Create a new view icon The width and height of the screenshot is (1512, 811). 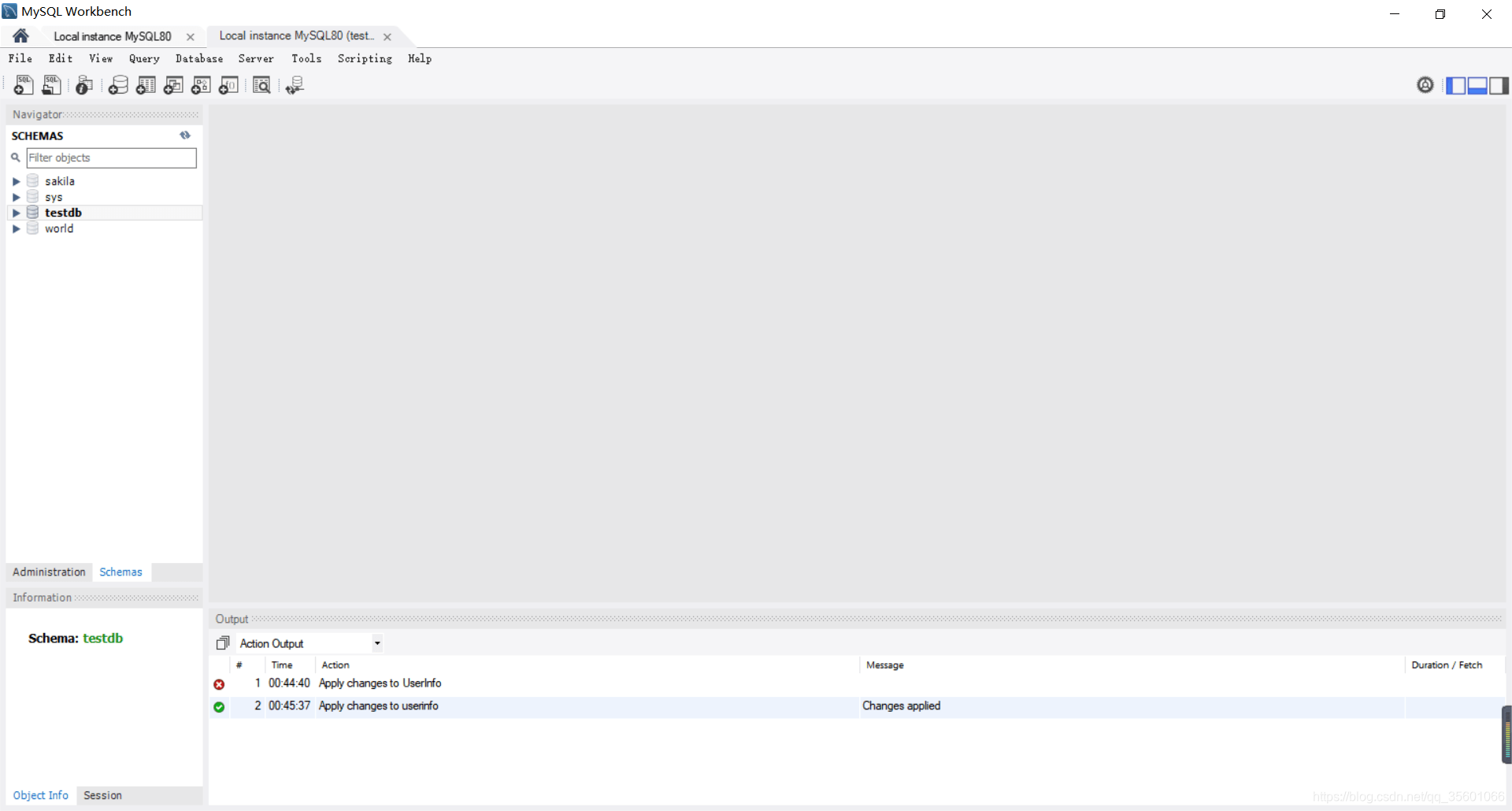(x=173, y=85)
